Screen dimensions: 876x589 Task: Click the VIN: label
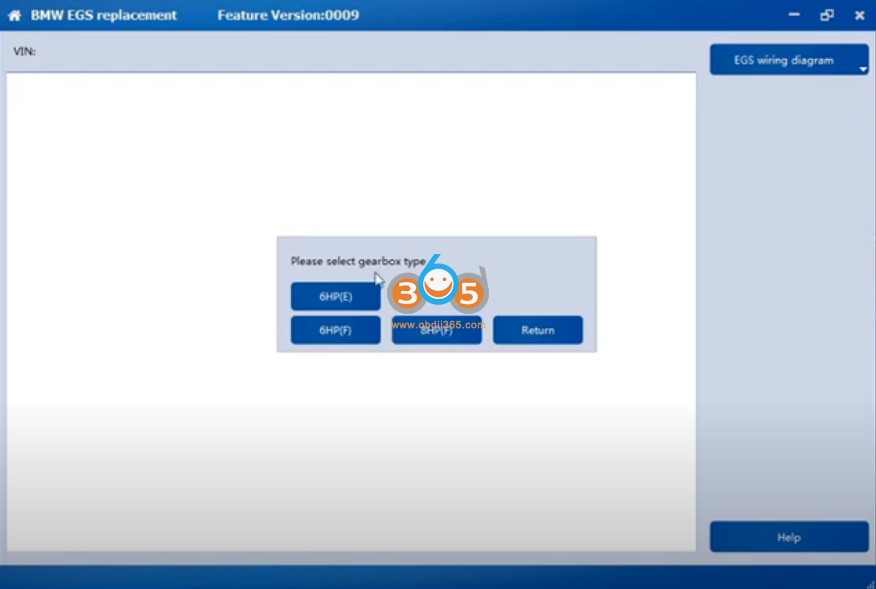[24, 51]
